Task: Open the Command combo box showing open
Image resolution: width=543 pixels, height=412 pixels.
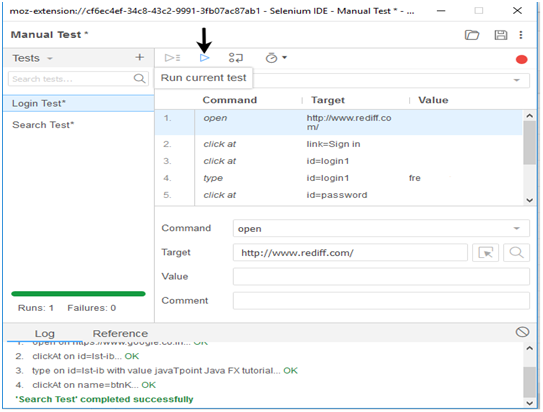Action: coord(381,229)
